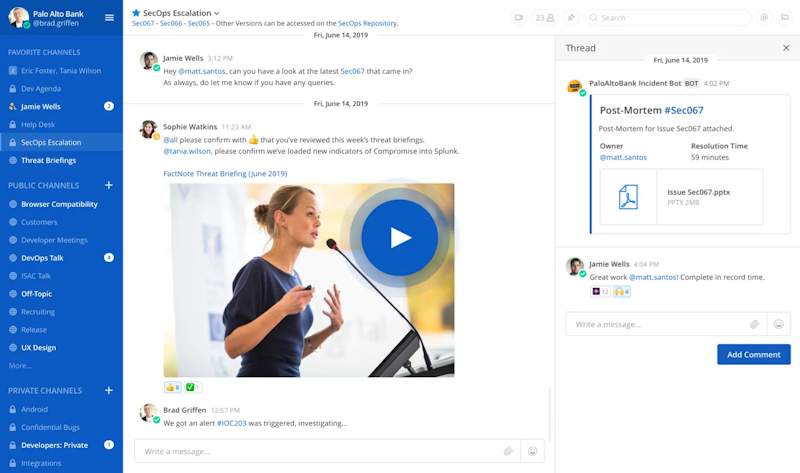The image size is (800, 473).
Task: Play the threat briefing video
Action: click(x=400, y=237)
